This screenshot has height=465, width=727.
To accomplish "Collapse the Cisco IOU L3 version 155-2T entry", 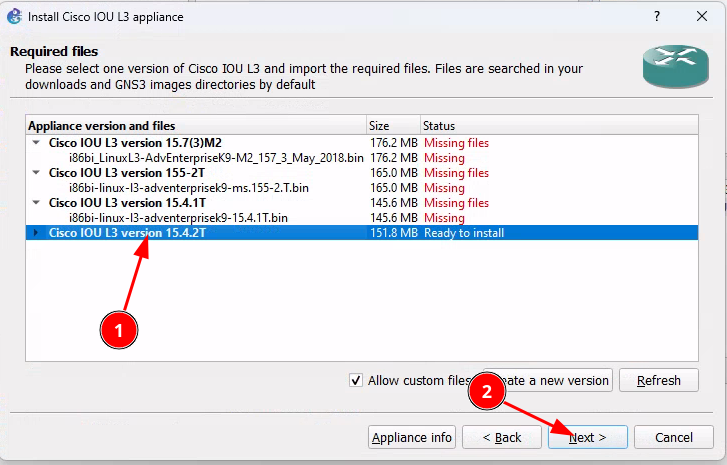I will pyautogui.click(x=37, y=173).
